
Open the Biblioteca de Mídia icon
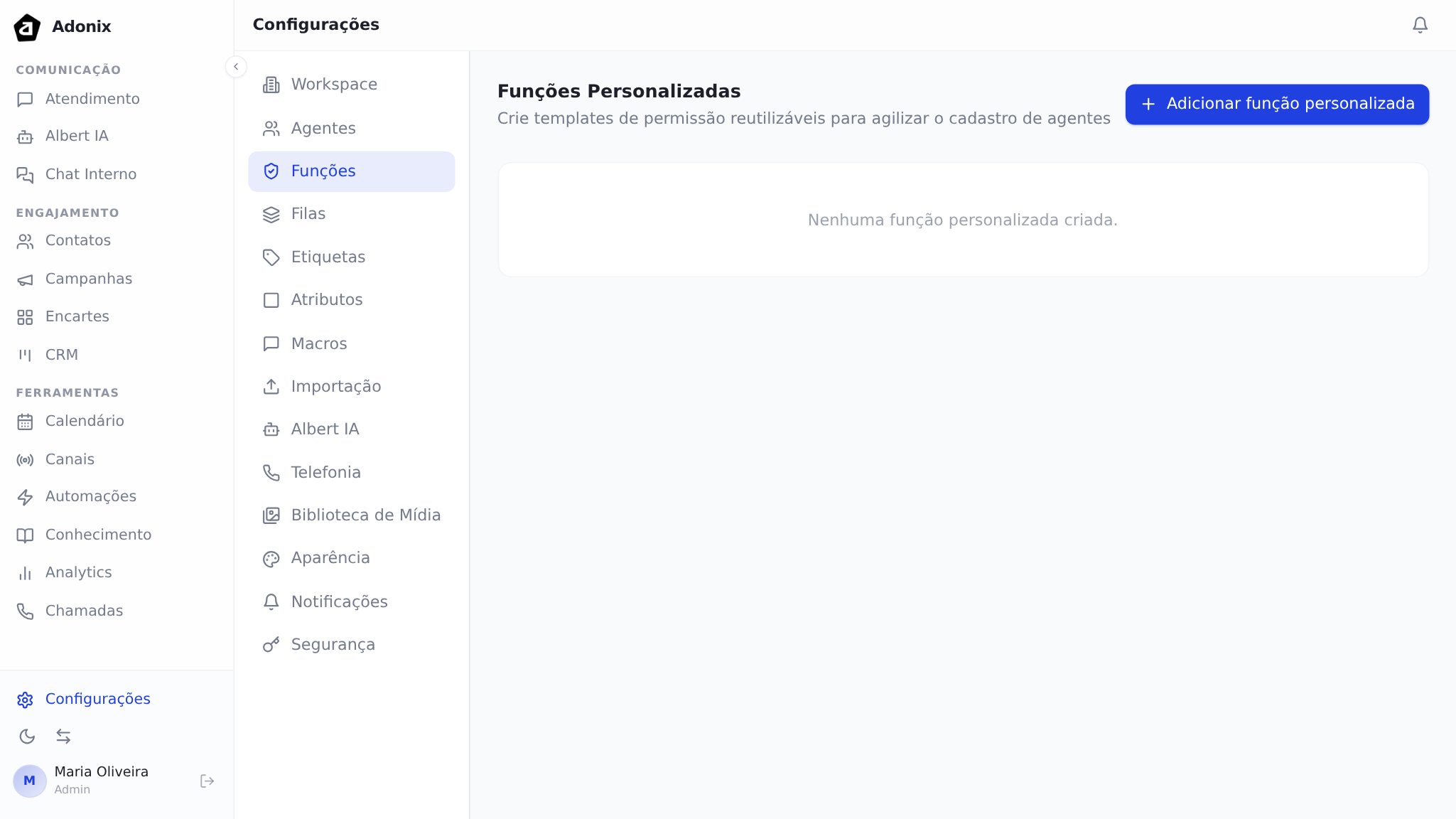pos(271,515)
